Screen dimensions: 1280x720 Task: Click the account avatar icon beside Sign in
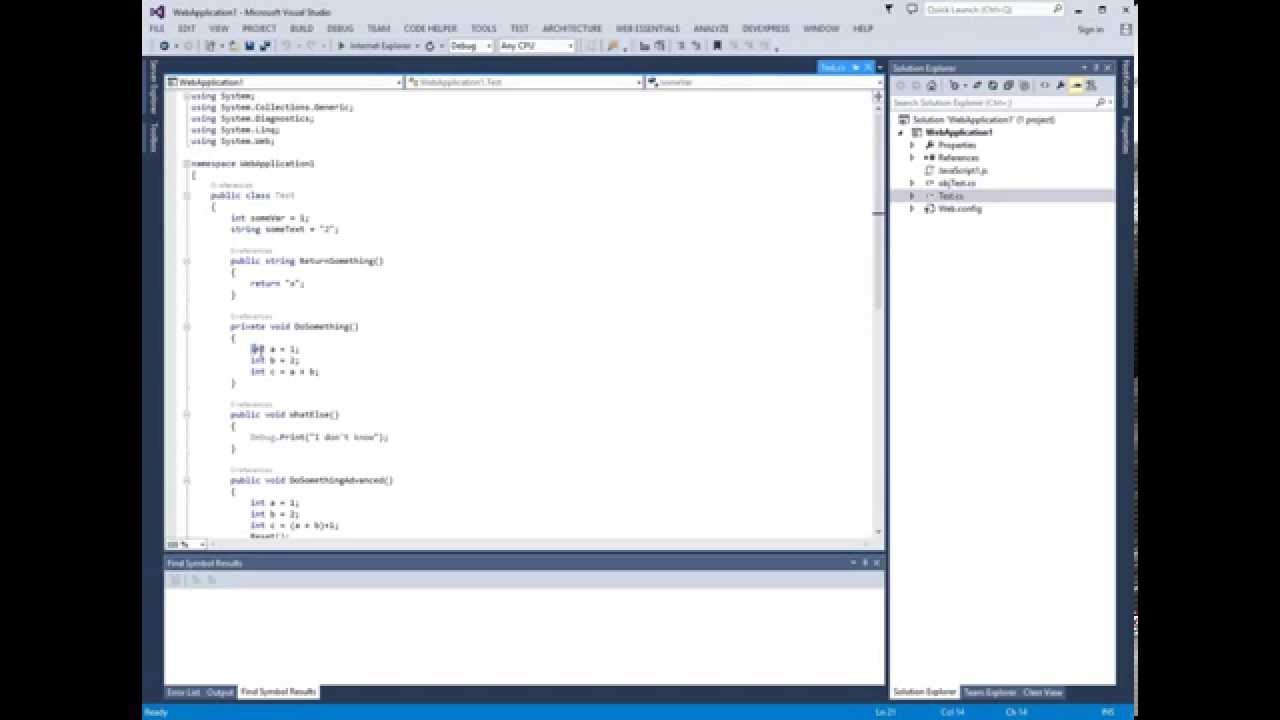click(1126, 29)
